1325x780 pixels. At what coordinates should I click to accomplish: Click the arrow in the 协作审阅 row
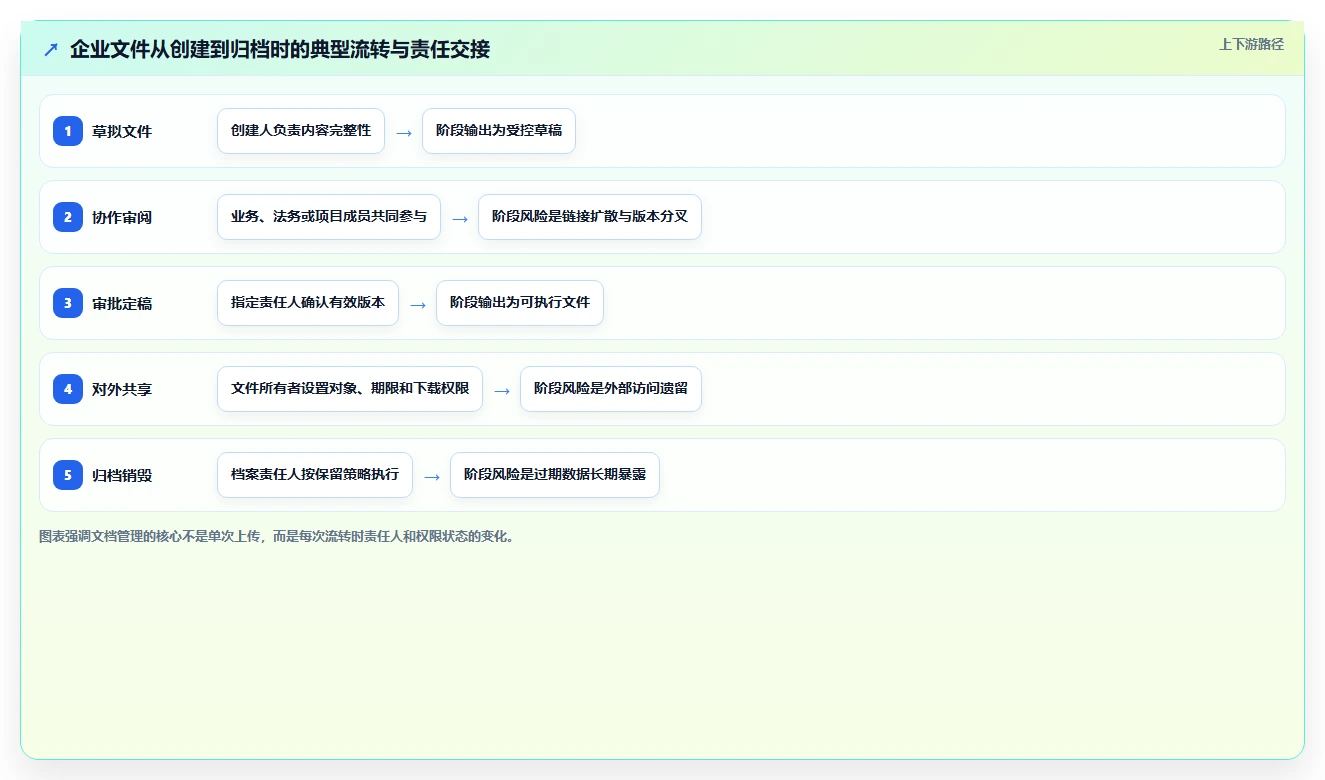(460, 218)
